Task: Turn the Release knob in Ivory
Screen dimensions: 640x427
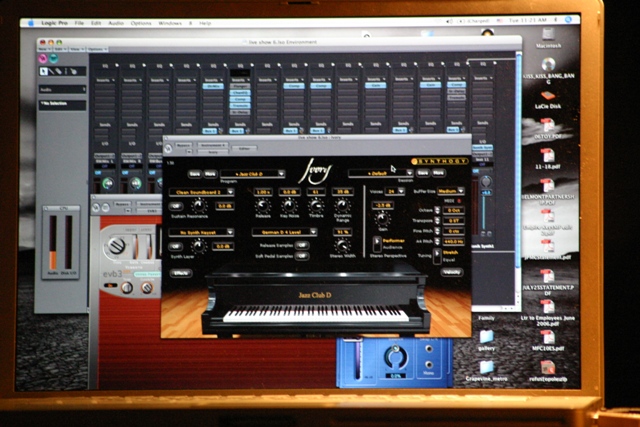Action: pos(263,206)
